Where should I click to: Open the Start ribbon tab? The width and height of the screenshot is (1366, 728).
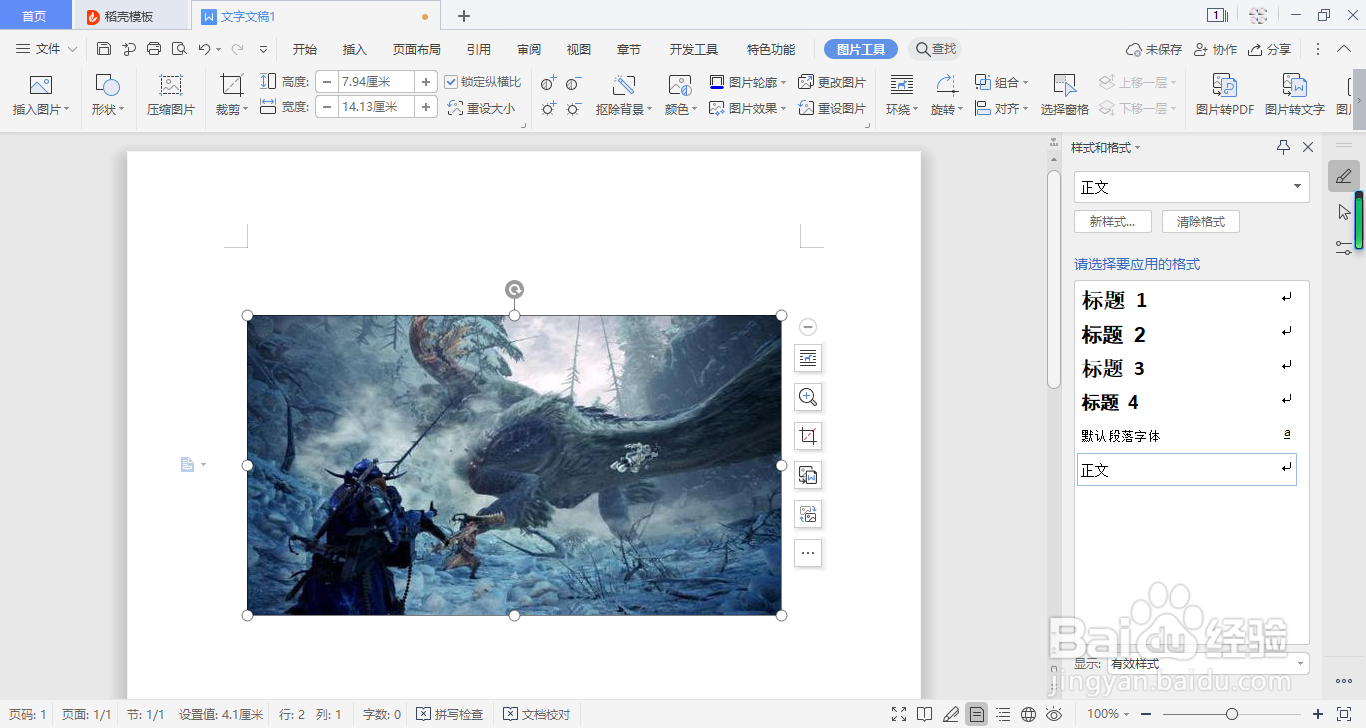point(305,49)
